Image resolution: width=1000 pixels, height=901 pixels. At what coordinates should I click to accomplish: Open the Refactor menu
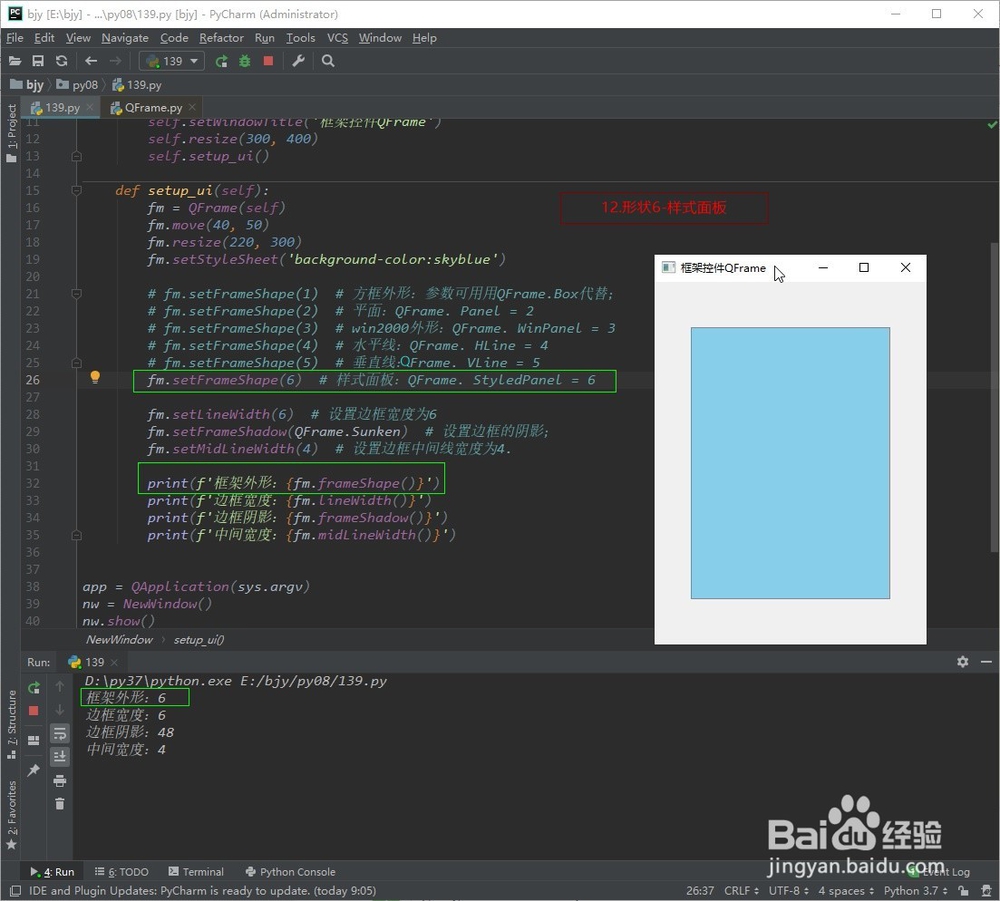(x=221, y=38)
